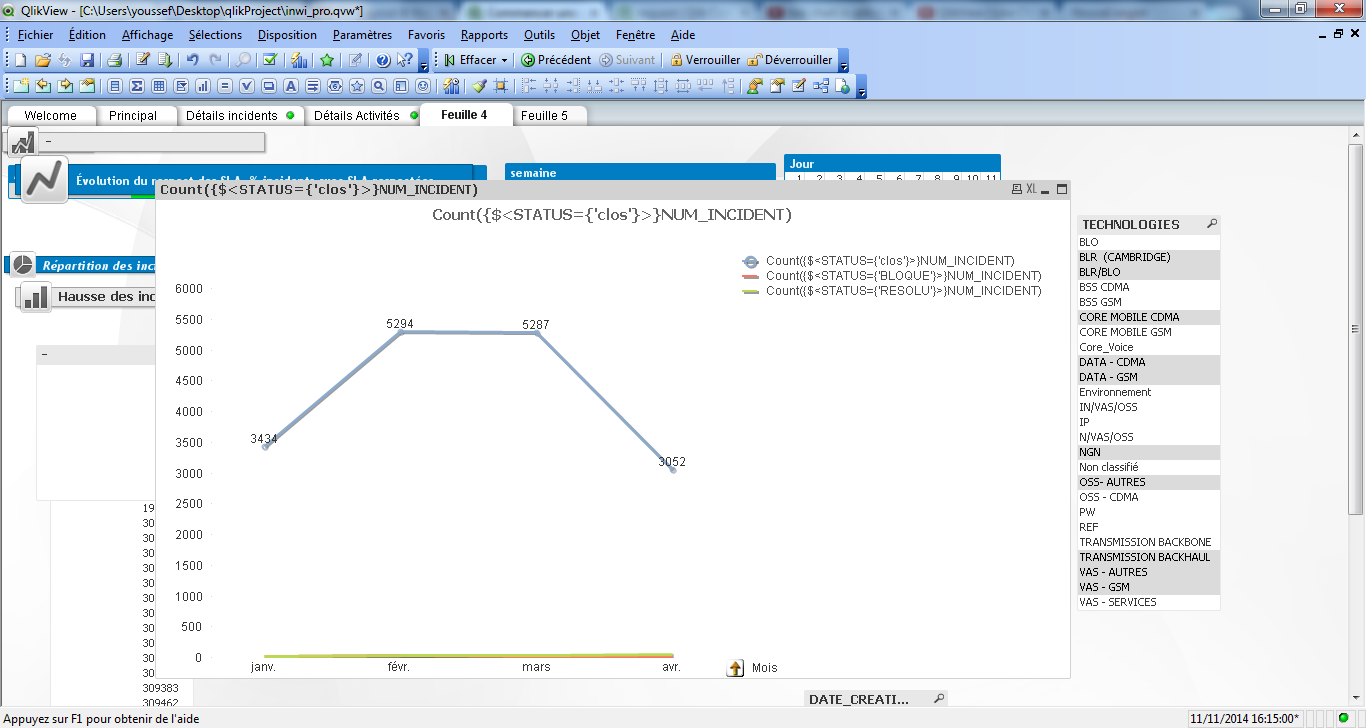Open the Outils menu
This screenshot has height=728, width=1366.
pos(539,35)
